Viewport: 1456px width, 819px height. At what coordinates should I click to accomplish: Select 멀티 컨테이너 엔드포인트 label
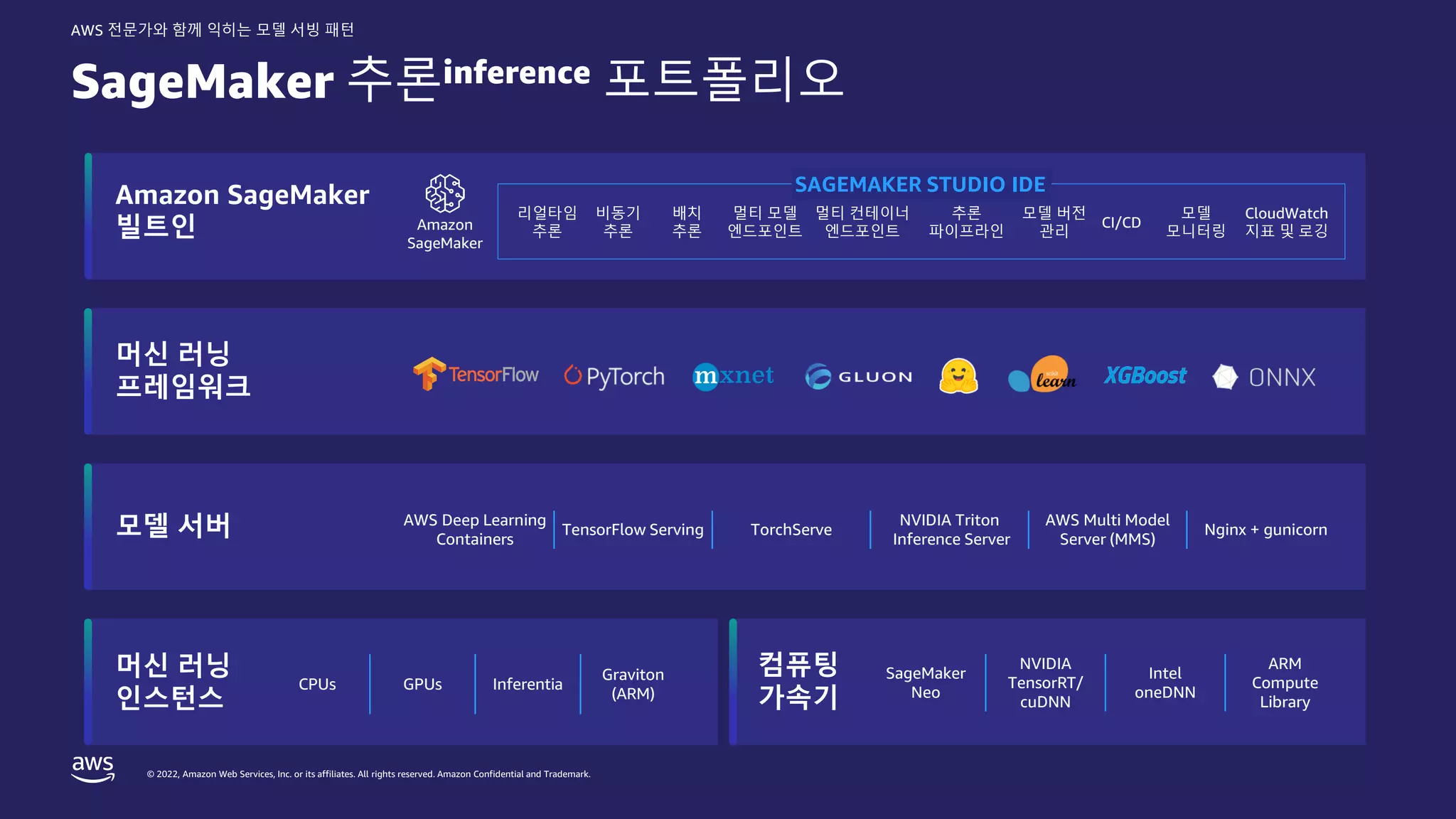pos(862,222)
